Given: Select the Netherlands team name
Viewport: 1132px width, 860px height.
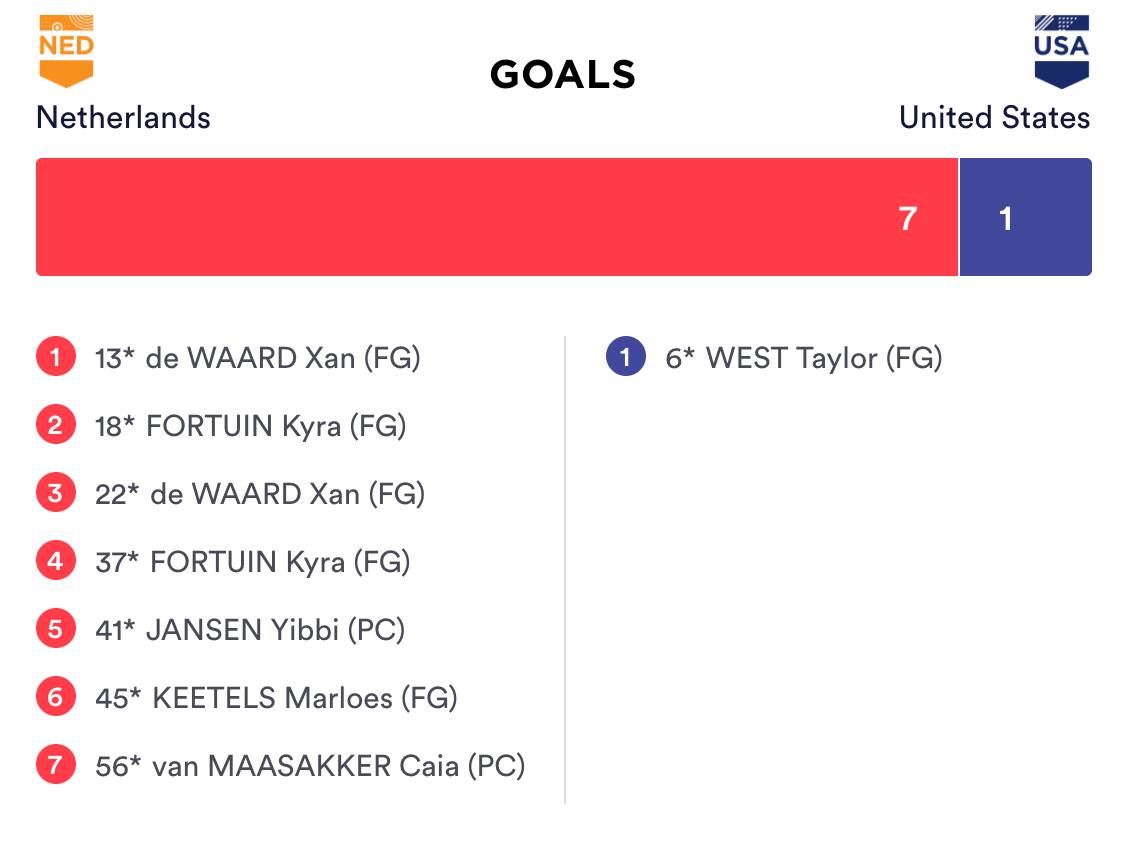Looking at the screenshot, I should click(123, 118).
